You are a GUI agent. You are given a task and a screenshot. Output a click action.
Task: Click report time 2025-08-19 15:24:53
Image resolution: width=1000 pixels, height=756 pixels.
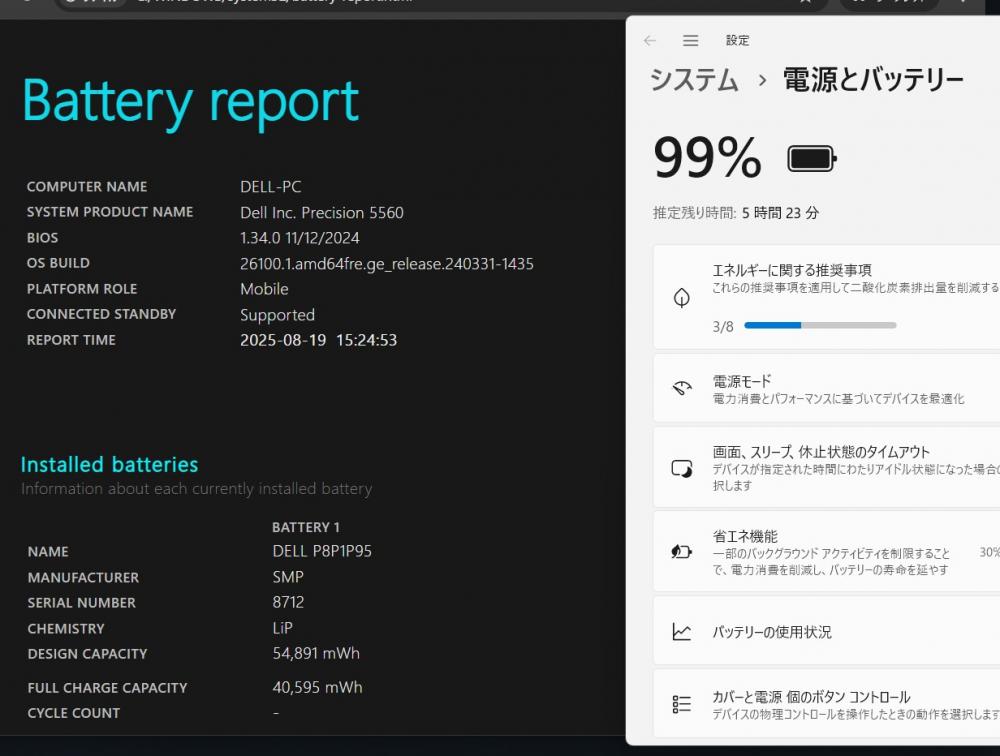click(x=318, y=340)
